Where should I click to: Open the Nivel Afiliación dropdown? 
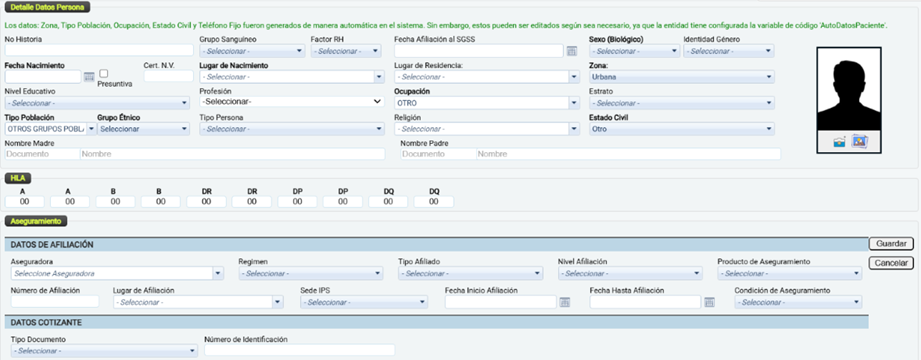pyautogui.click(x=630, y=273)
